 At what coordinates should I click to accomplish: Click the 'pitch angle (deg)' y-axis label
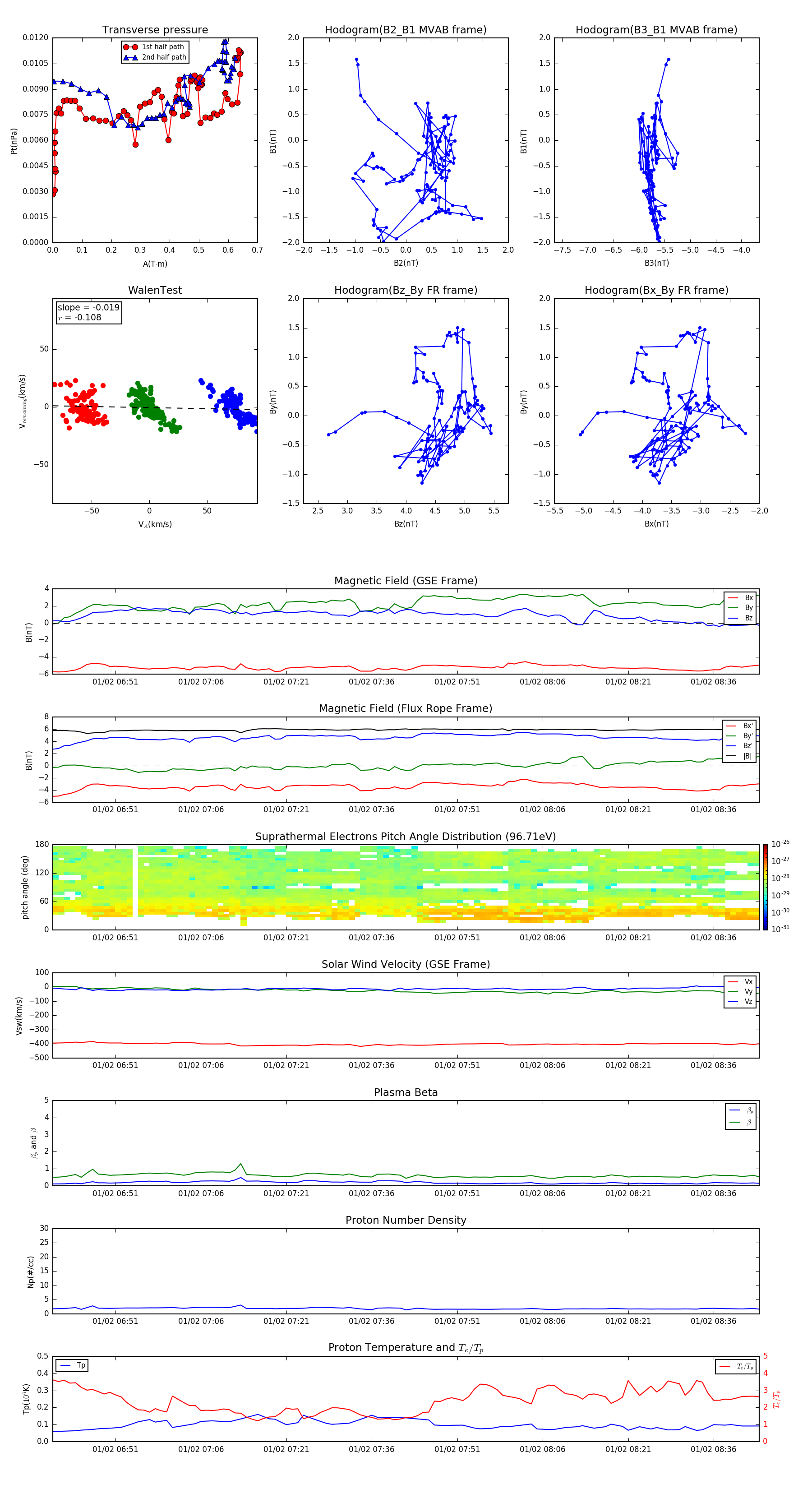25,887
